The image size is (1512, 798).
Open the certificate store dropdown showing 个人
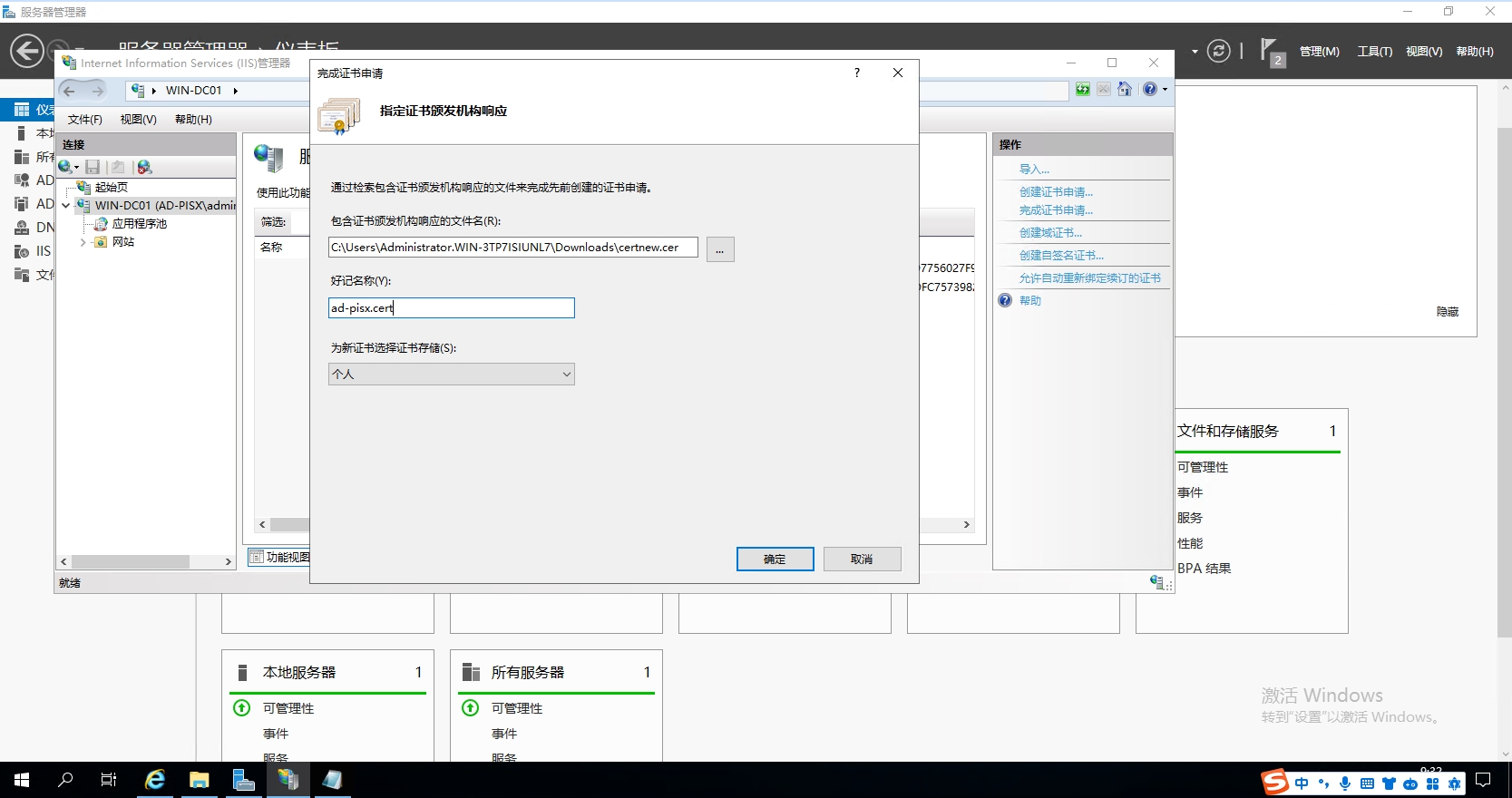coord(451,375)
